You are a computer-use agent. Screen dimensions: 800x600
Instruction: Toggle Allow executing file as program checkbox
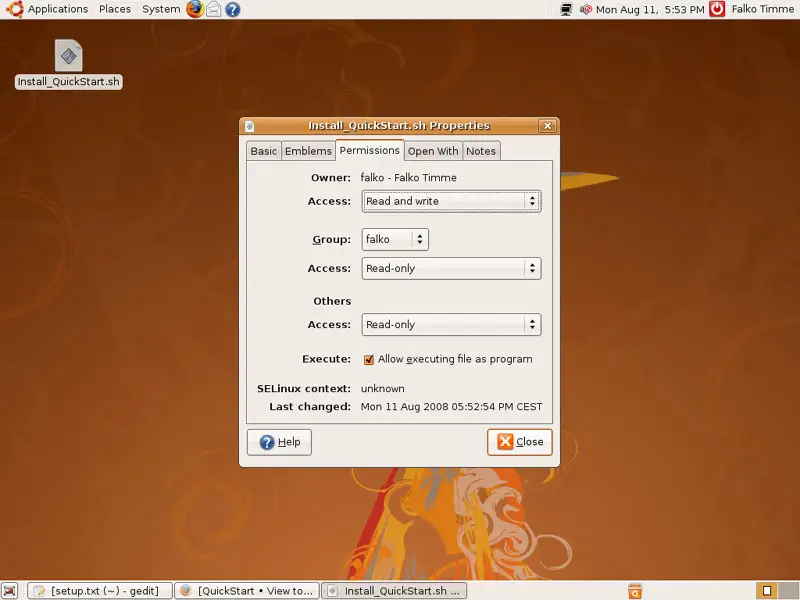368,359
